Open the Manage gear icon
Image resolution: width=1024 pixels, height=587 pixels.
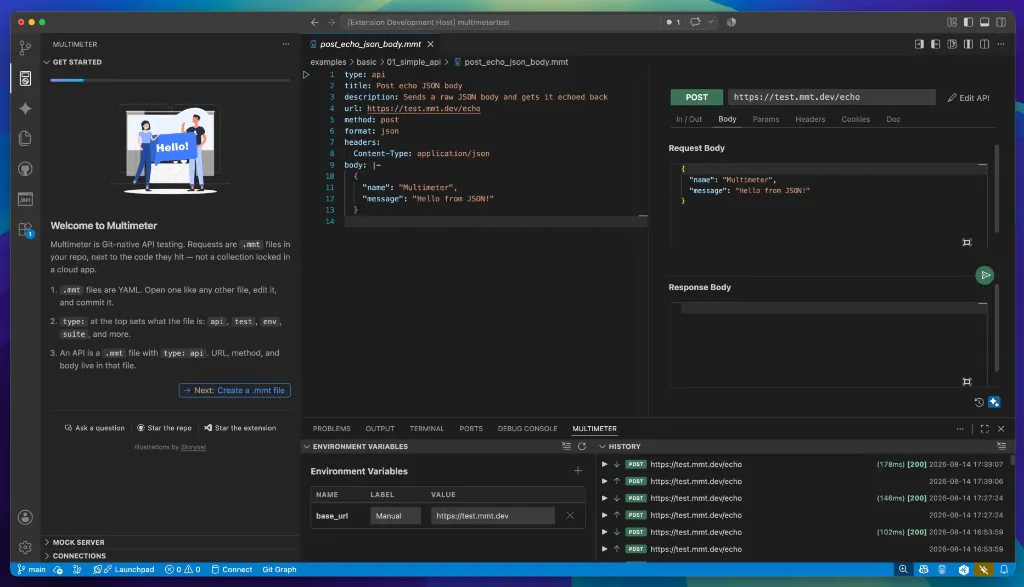25,547
